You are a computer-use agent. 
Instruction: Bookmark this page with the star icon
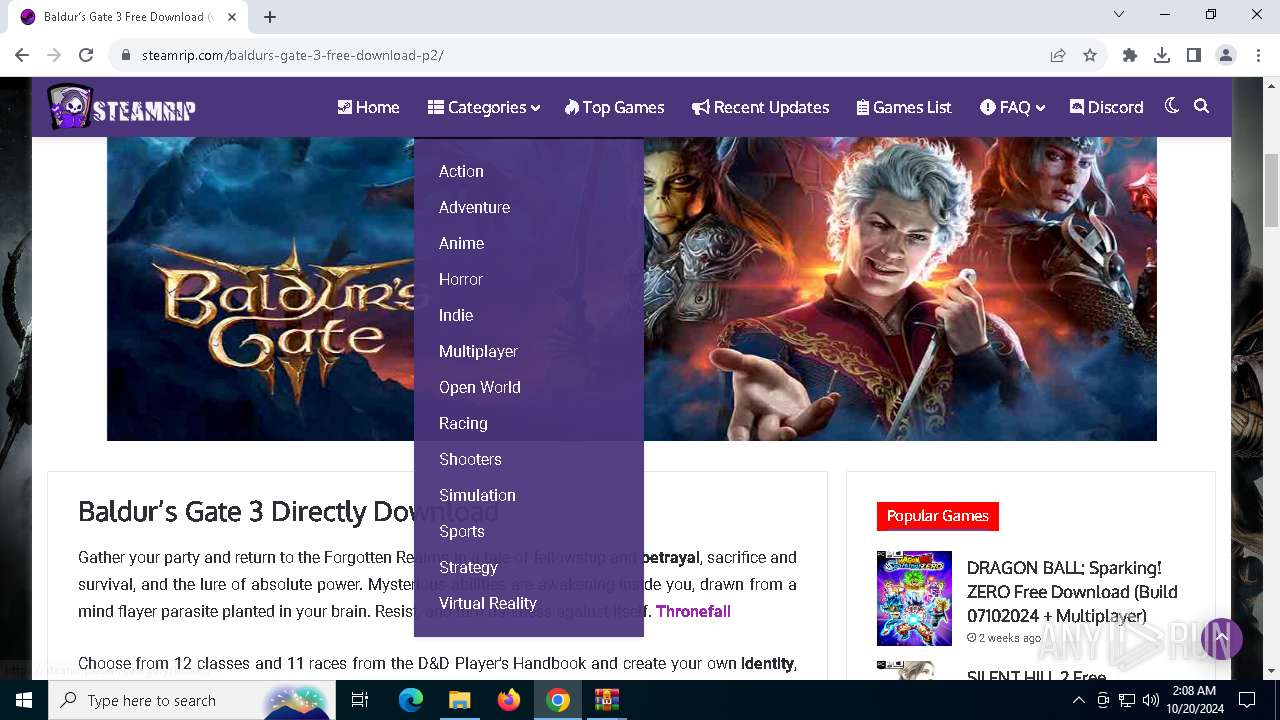1090,55
